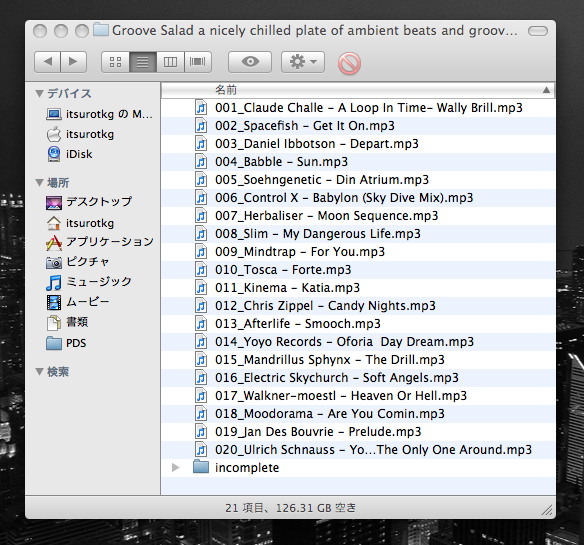Click the Groove Salad window title text

(x=315, y=31)
